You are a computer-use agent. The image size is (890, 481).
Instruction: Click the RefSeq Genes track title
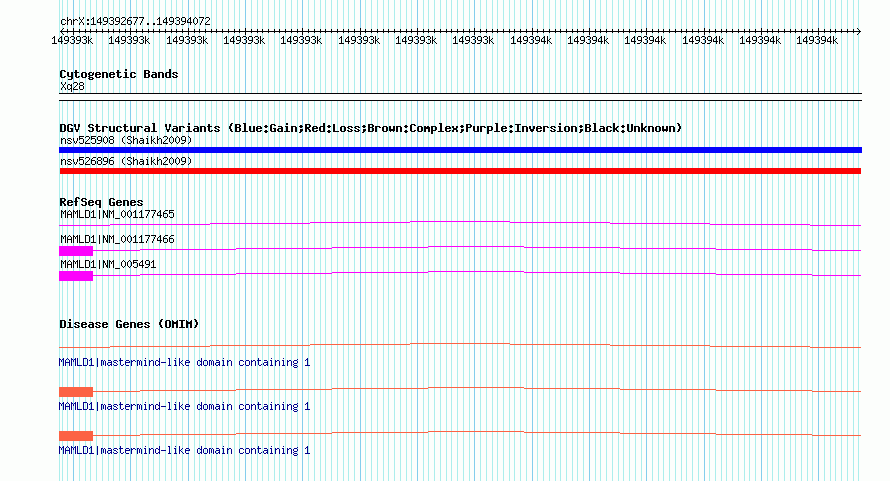101,202
